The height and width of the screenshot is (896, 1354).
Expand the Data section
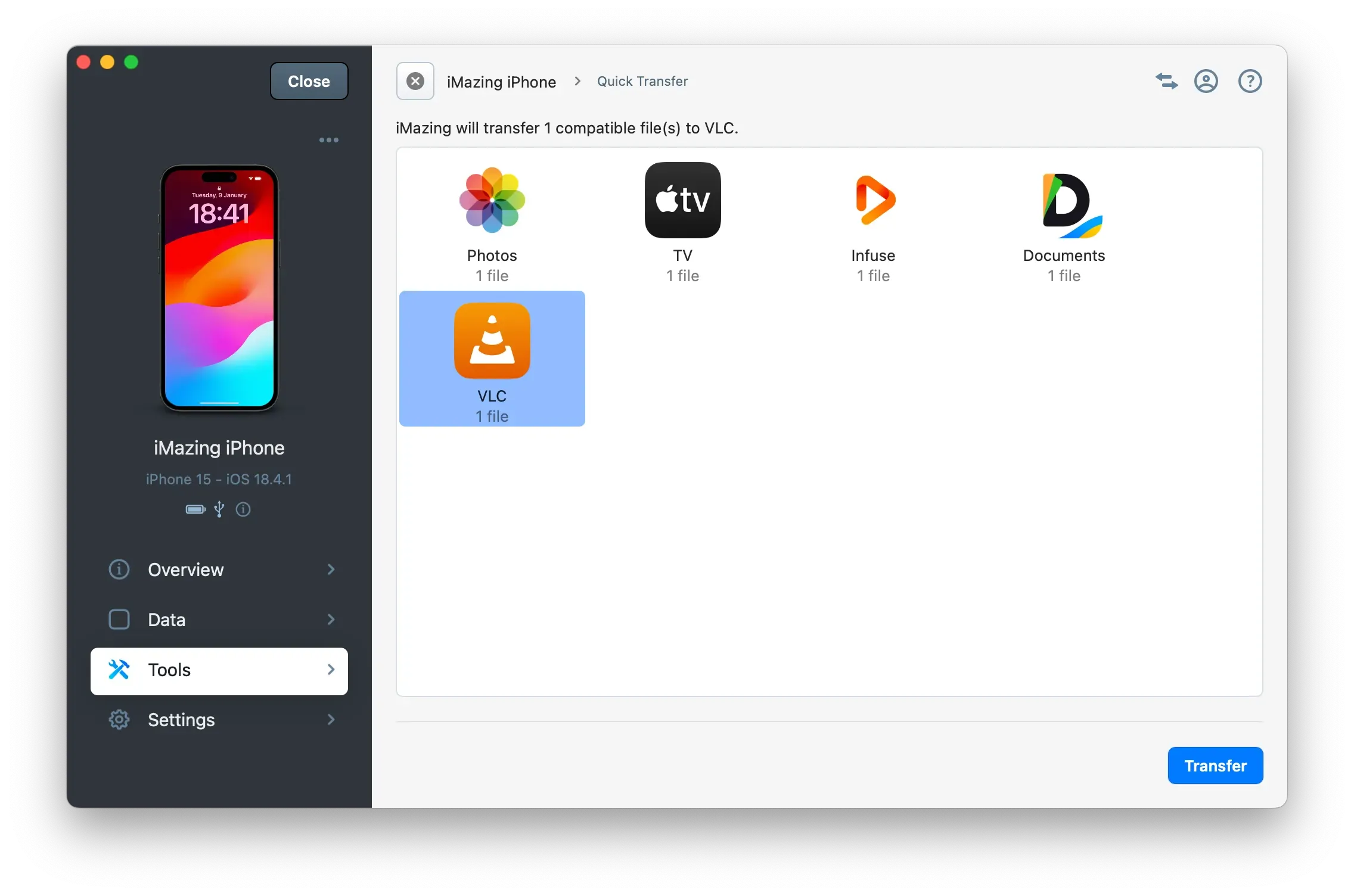pos(219,620)
